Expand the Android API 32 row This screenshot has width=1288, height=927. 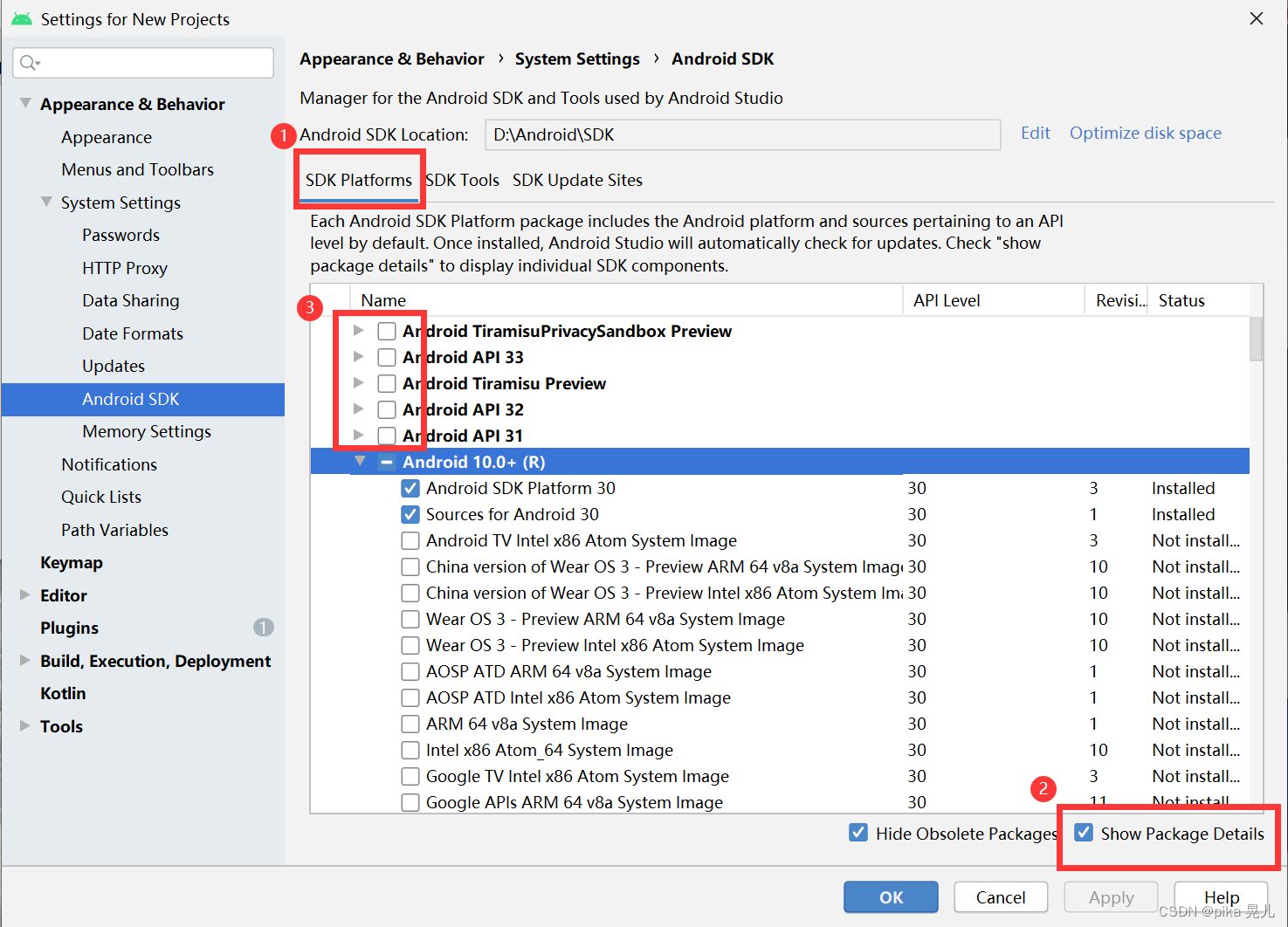(x=358, y=409)
